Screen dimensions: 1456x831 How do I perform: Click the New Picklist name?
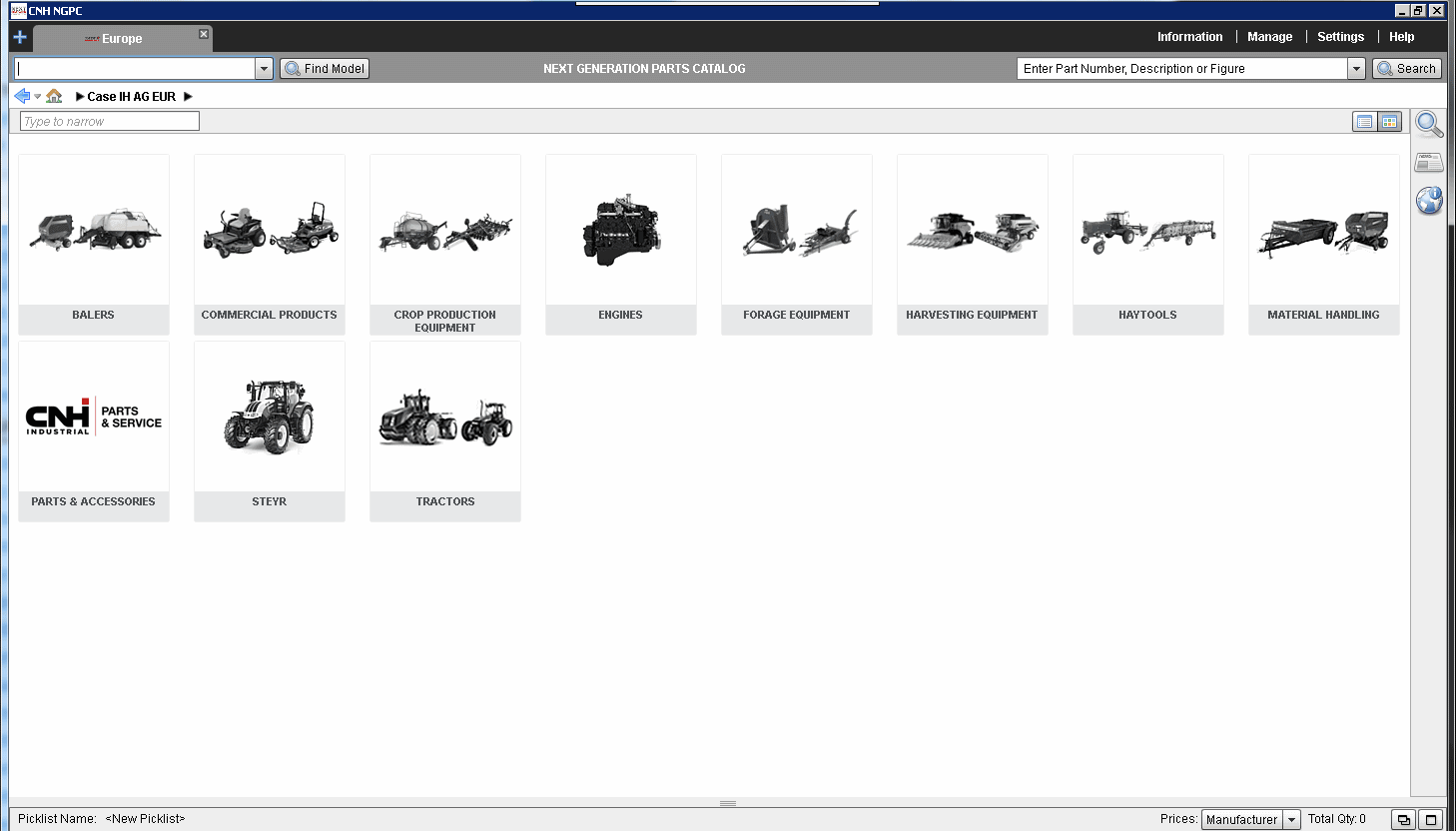tap(145, 819)
